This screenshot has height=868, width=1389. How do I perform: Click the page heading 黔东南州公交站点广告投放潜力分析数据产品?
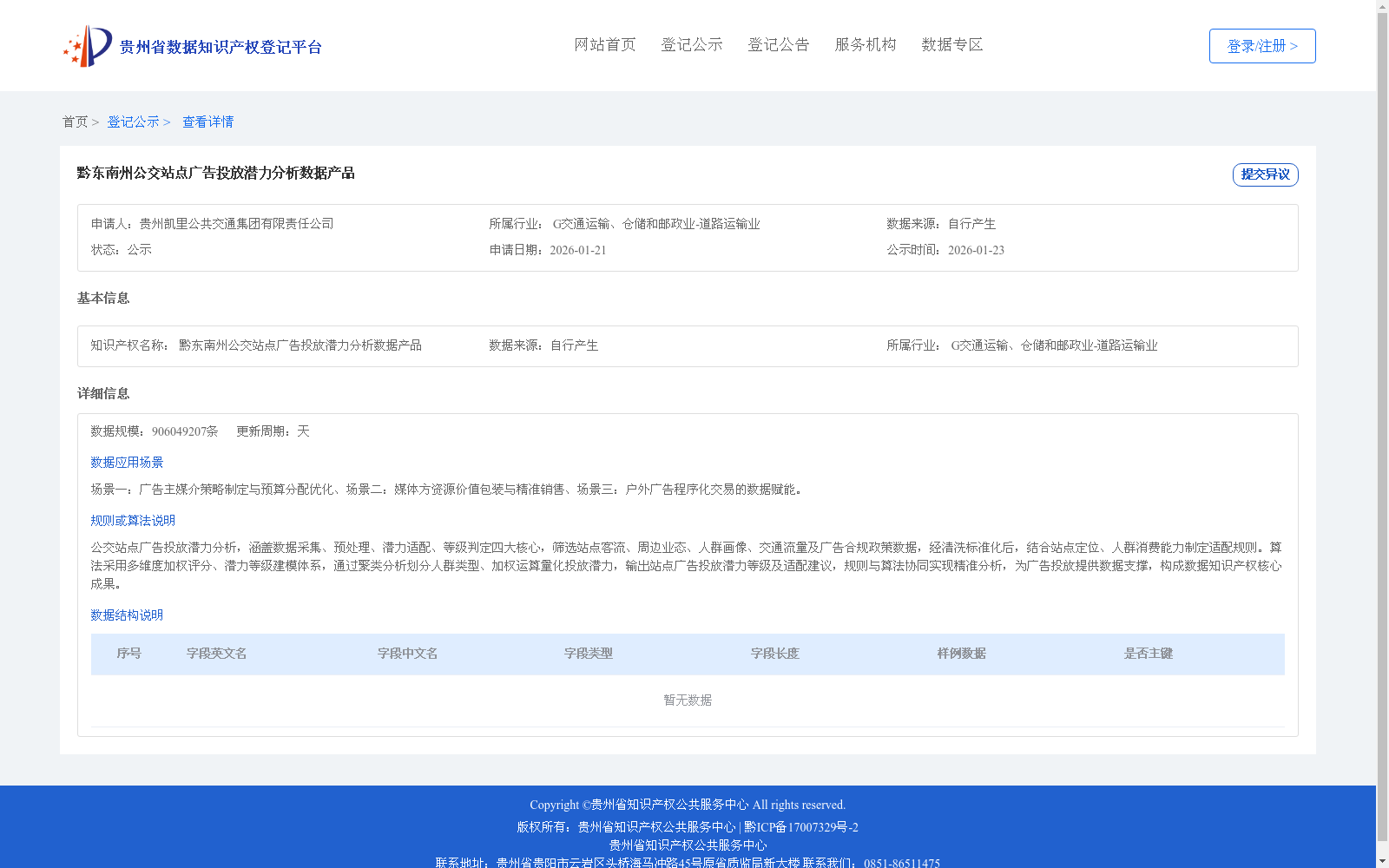[x=216, y=173]
